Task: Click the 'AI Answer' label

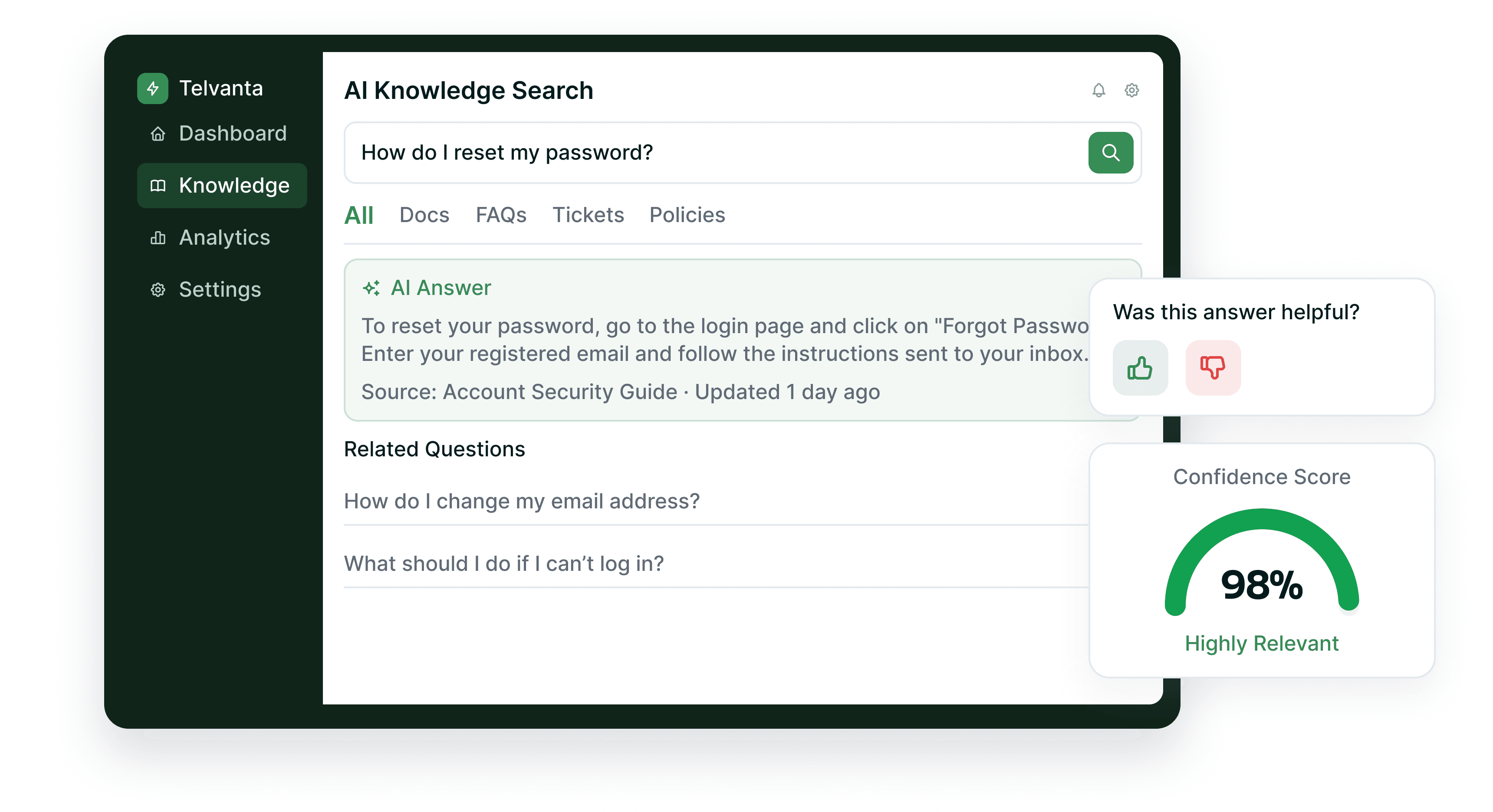Action: [x=441, y=288]
